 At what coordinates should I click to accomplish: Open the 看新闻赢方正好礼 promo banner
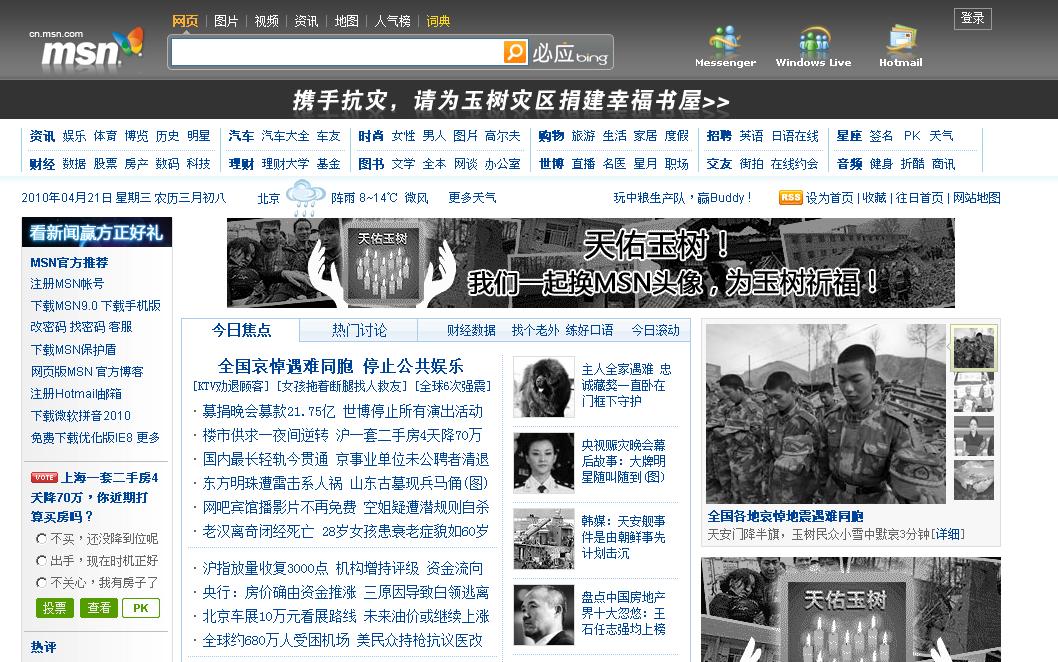click(x=96, y=232)
